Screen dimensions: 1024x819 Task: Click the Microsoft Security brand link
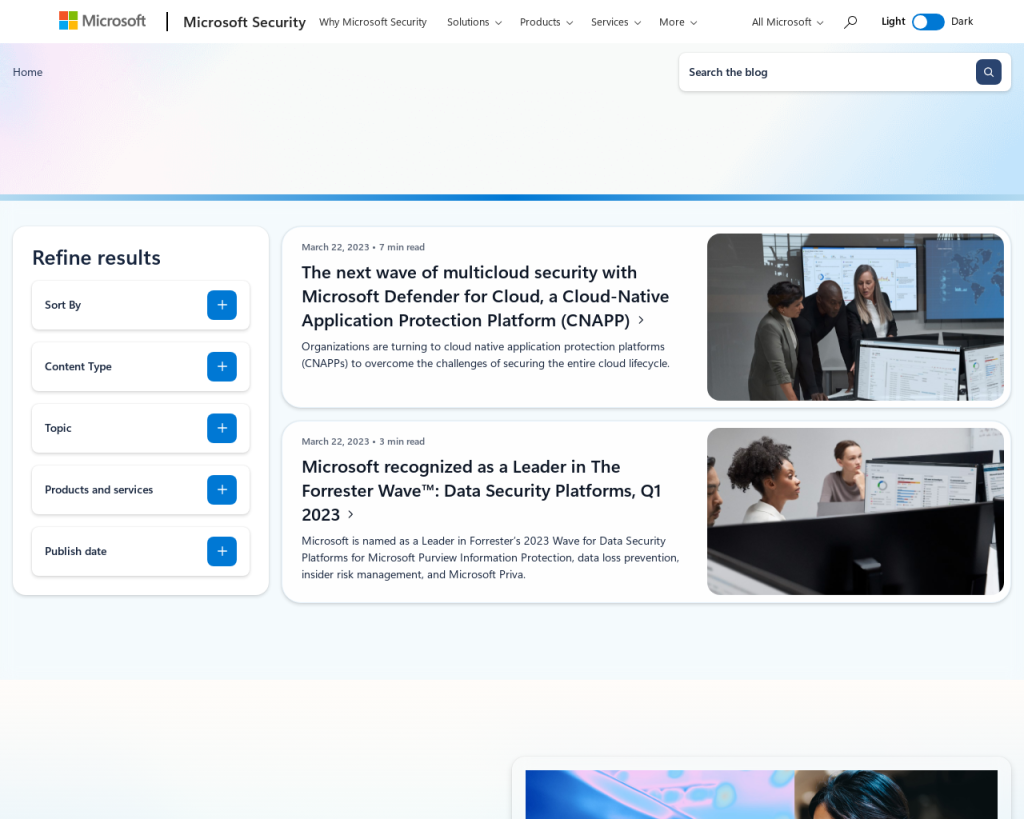coord(244,22)
